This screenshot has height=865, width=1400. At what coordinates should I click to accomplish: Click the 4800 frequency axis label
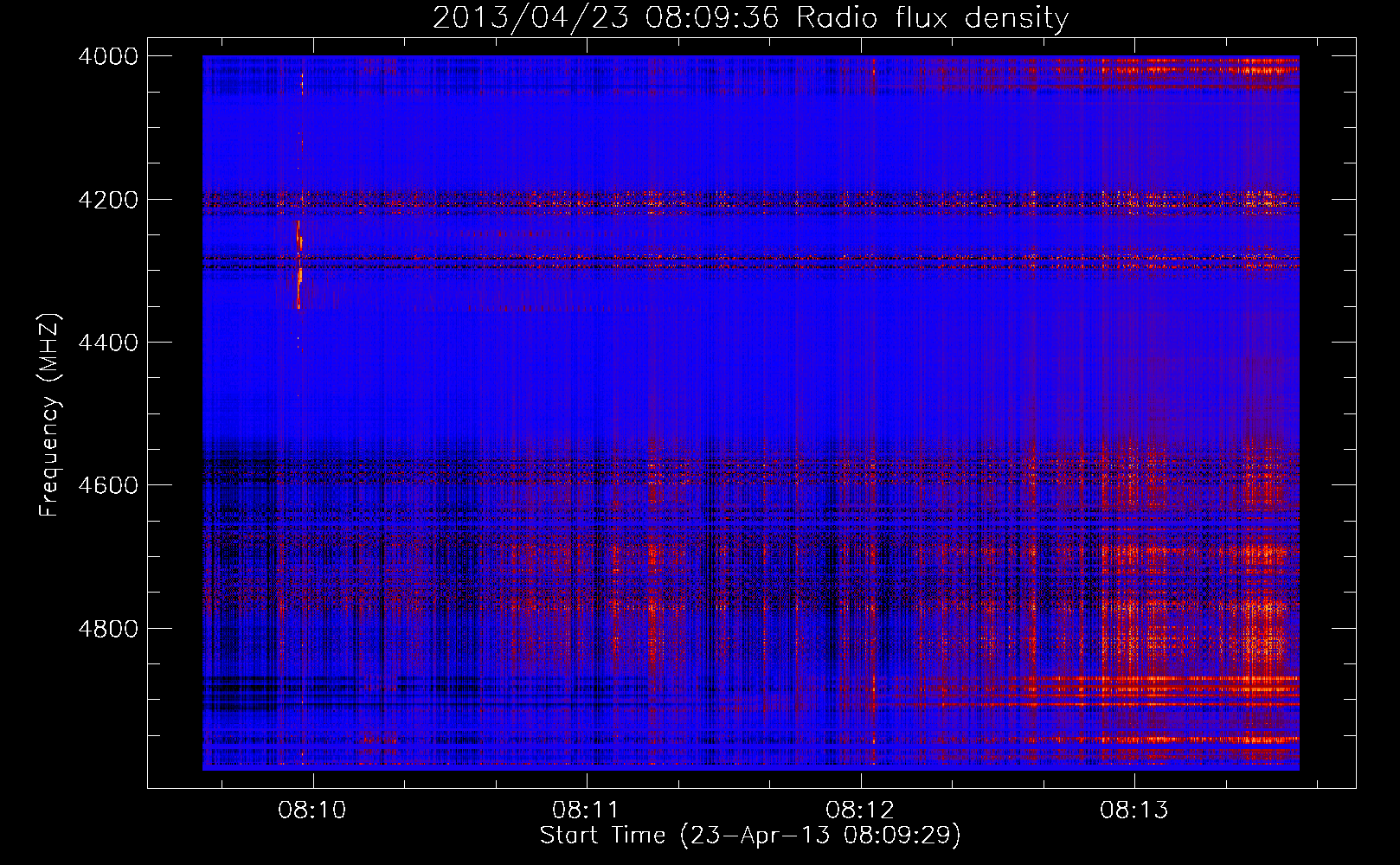[108, 628]
